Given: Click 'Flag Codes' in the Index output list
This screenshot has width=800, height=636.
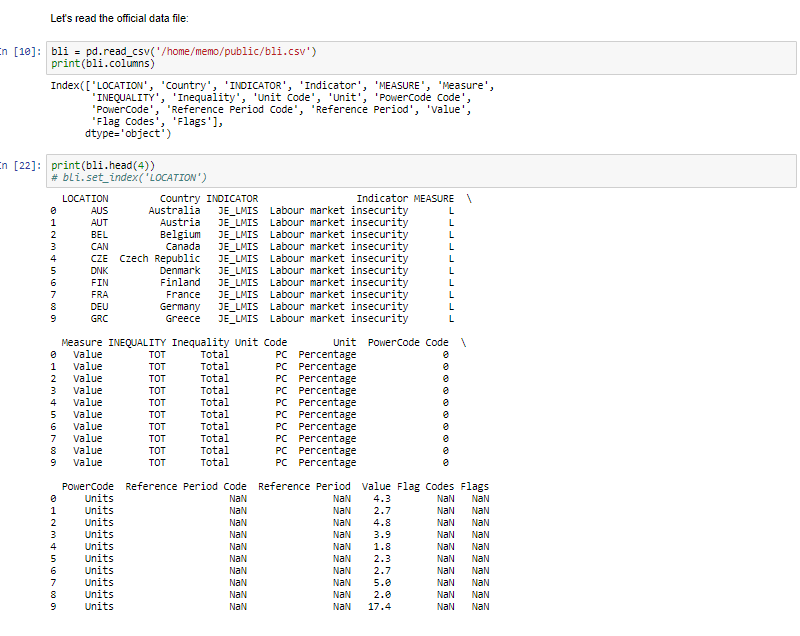Looking at the screenshot, I should tap(125, 121).
